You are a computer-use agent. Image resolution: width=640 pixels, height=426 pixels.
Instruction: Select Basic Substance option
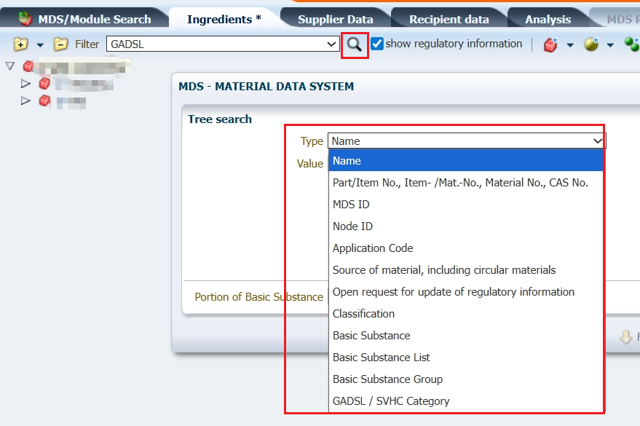click(x=466, y=335)
